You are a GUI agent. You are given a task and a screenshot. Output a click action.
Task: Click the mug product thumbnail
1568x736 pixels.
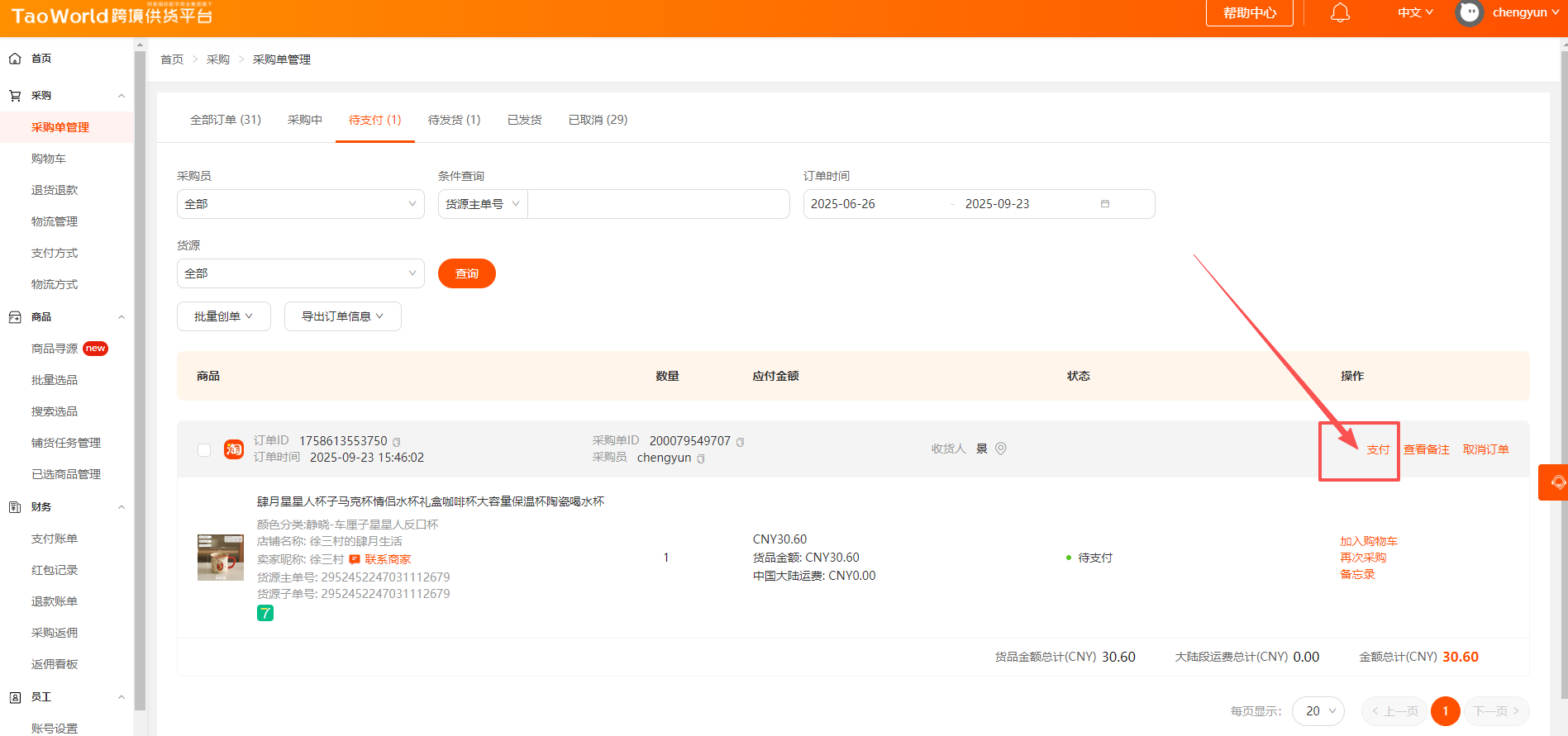(221, 558)
